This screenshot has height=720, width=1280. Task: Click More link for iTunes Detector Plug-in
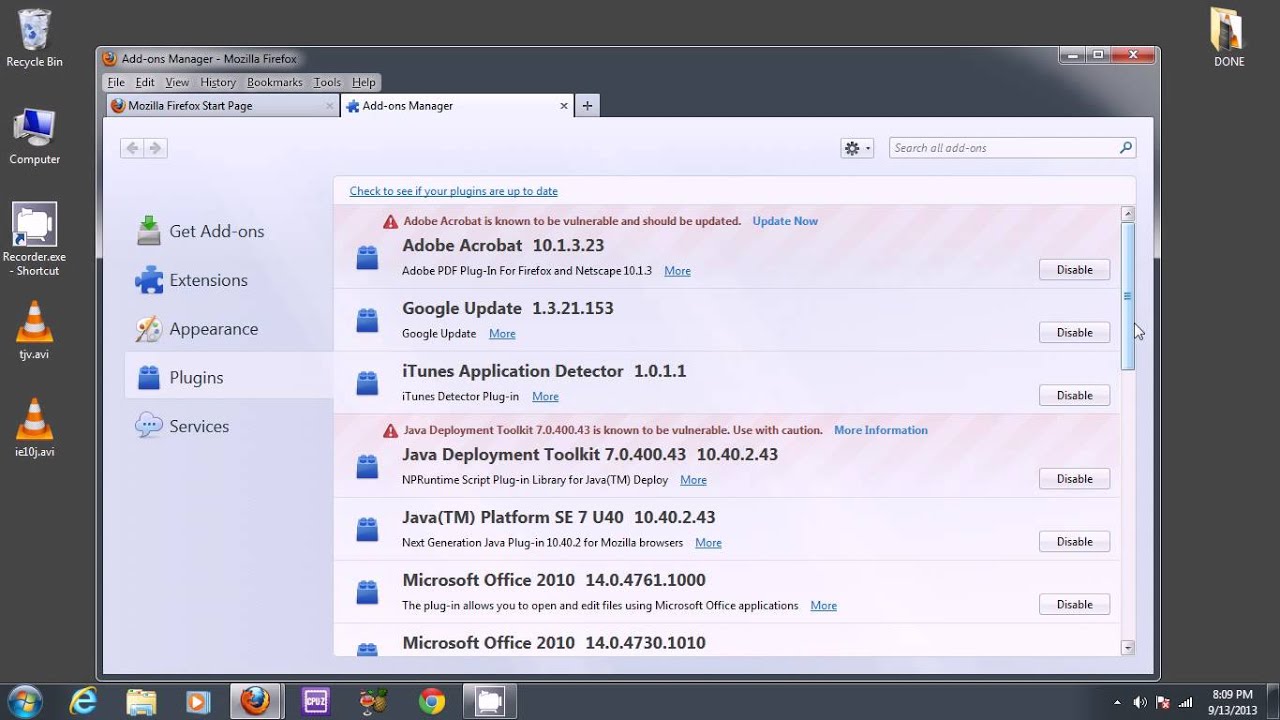coord(545,397)
